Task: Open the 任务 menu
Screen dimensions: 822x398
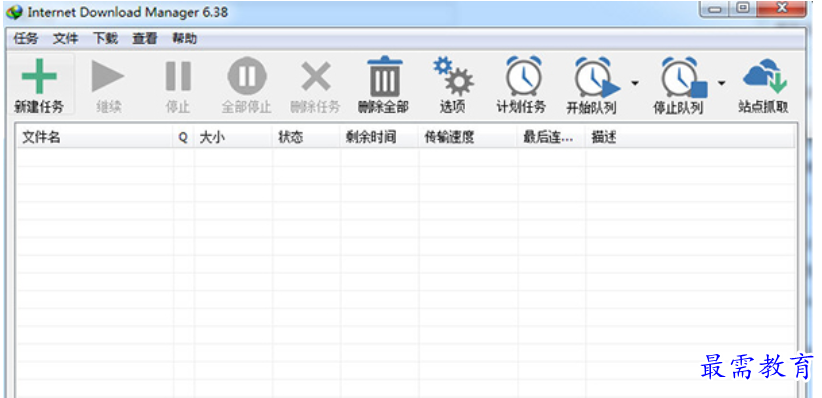Action: [x=26, y=38]
